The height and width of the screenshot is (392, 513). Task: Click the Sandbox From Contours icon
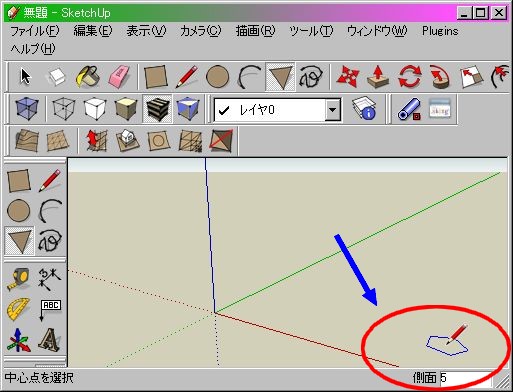click(x=27, y=140)
